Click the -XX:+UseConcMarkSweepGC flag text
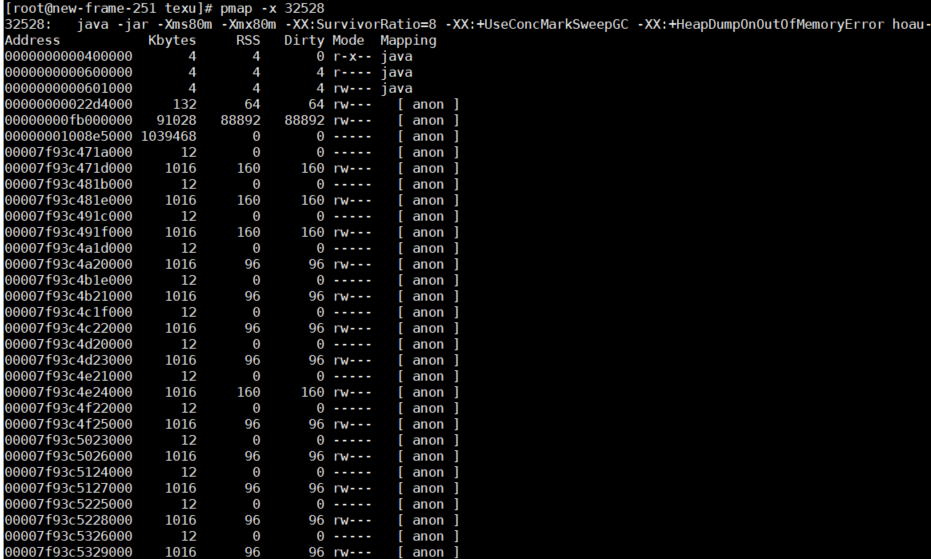The height and width of the screenshot is (559, 931). click(536, 24)
